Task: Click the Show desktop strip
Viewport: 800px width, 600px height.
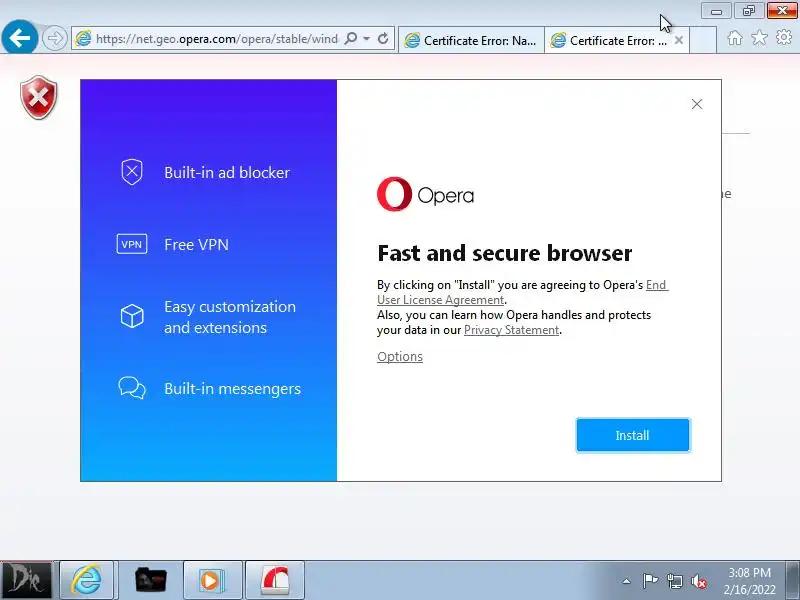Action: point(793,580)
